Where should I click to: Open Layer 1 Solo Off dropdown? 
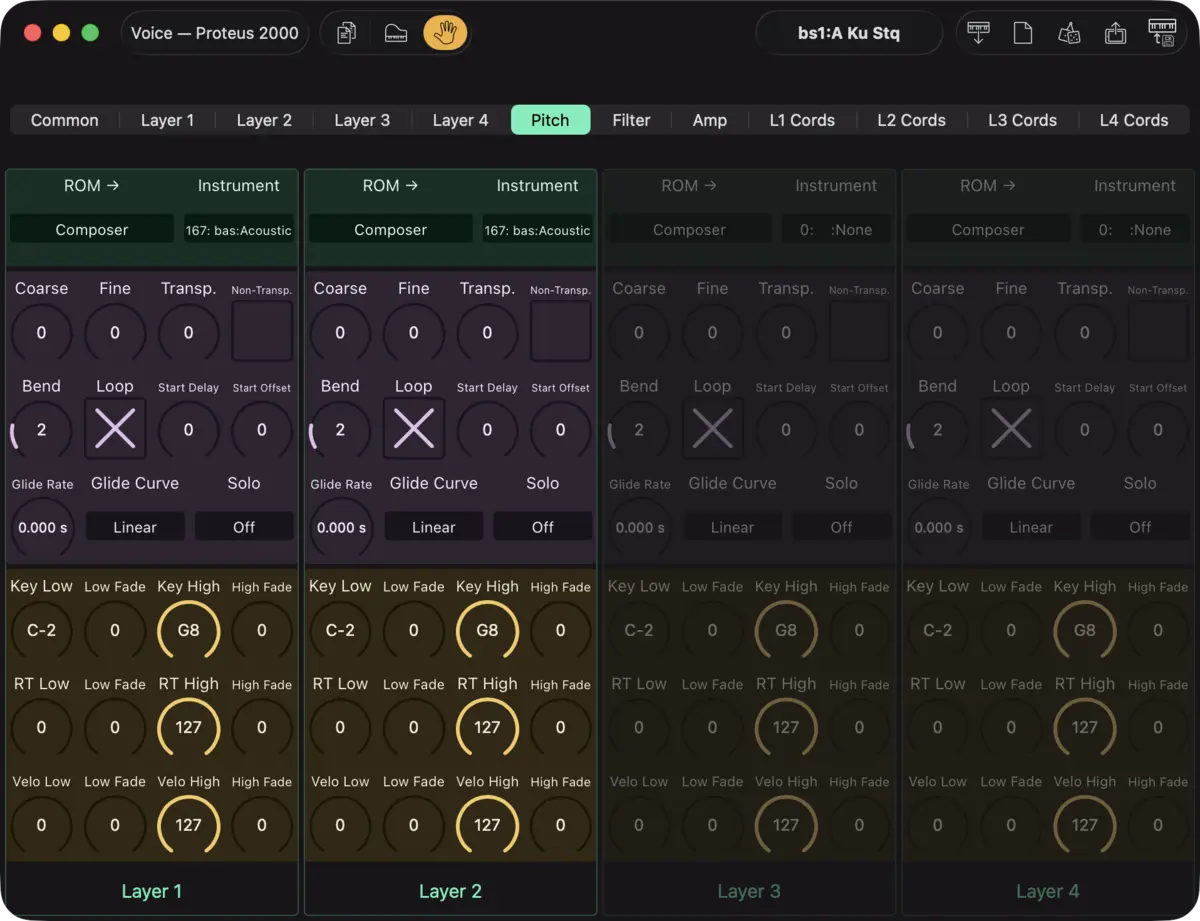coord(244,527)
